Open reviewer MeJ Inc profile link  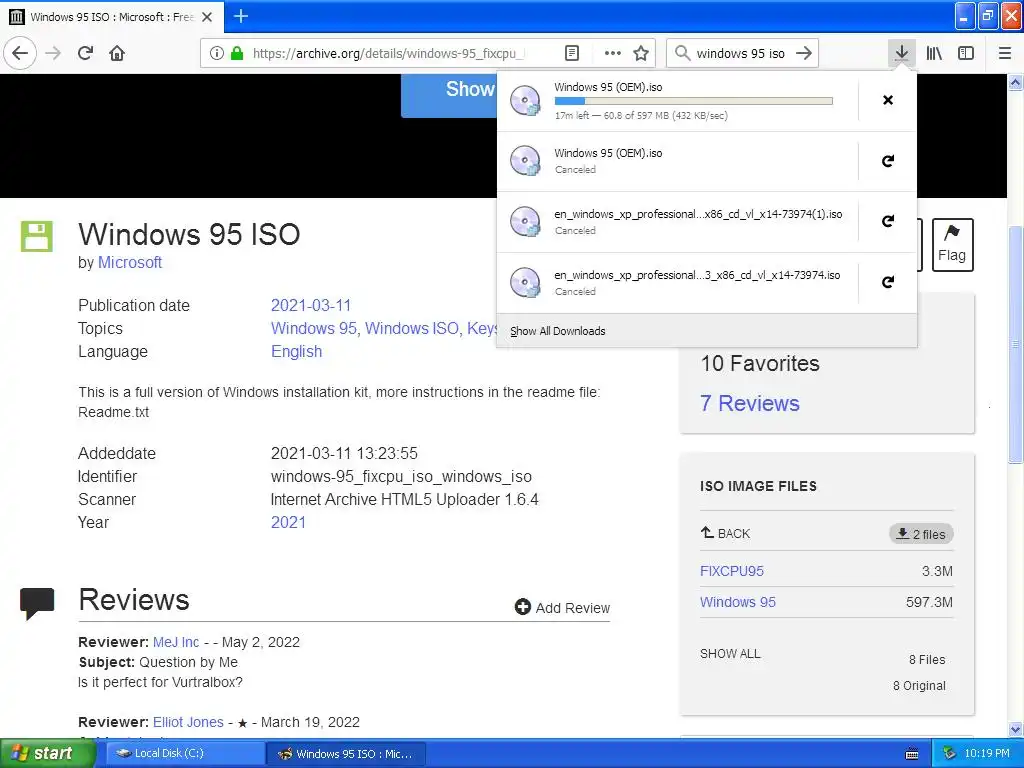[x=176, y=643]
